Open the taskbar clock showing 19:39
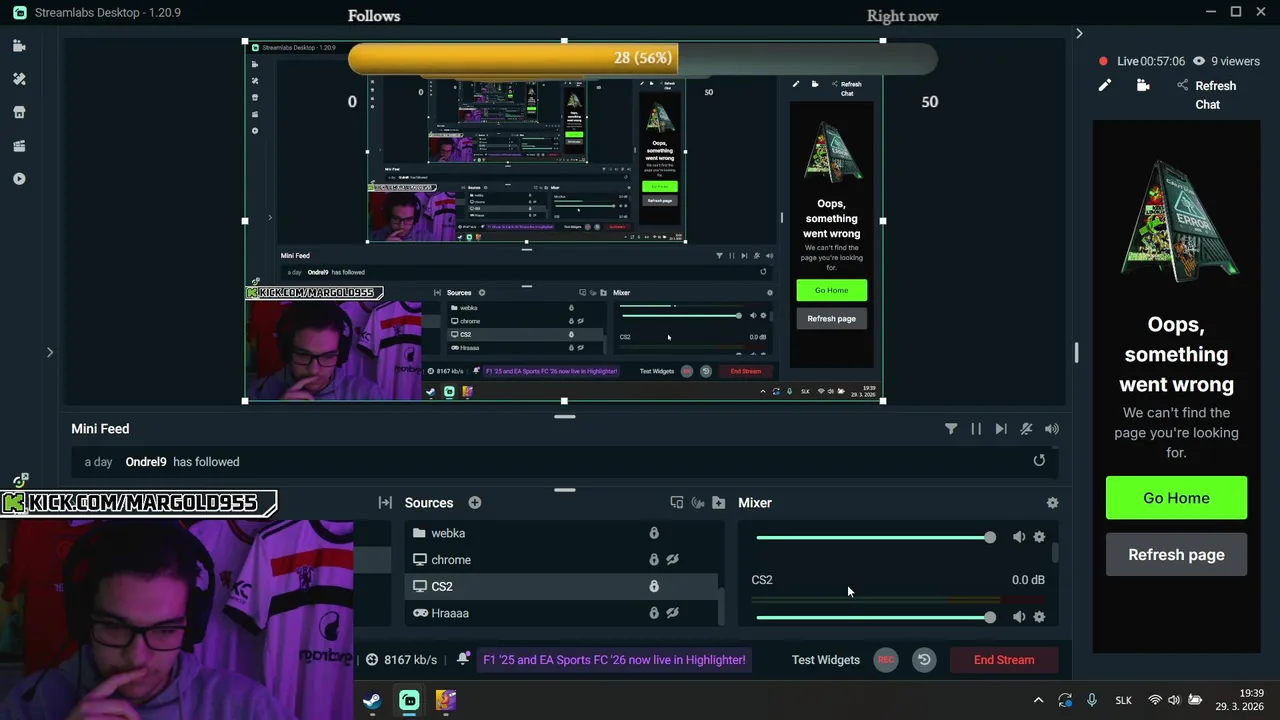The width and height of the screenshot is (1280, 720). tap(1240, 700)
